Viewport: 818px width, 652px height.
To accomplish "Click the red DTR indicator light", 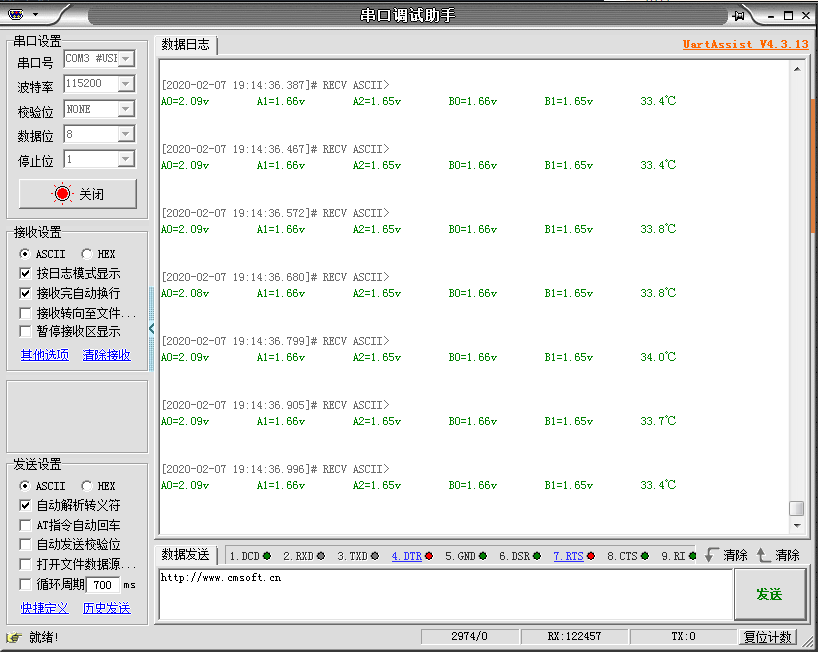I will click(x=429, y=556).
